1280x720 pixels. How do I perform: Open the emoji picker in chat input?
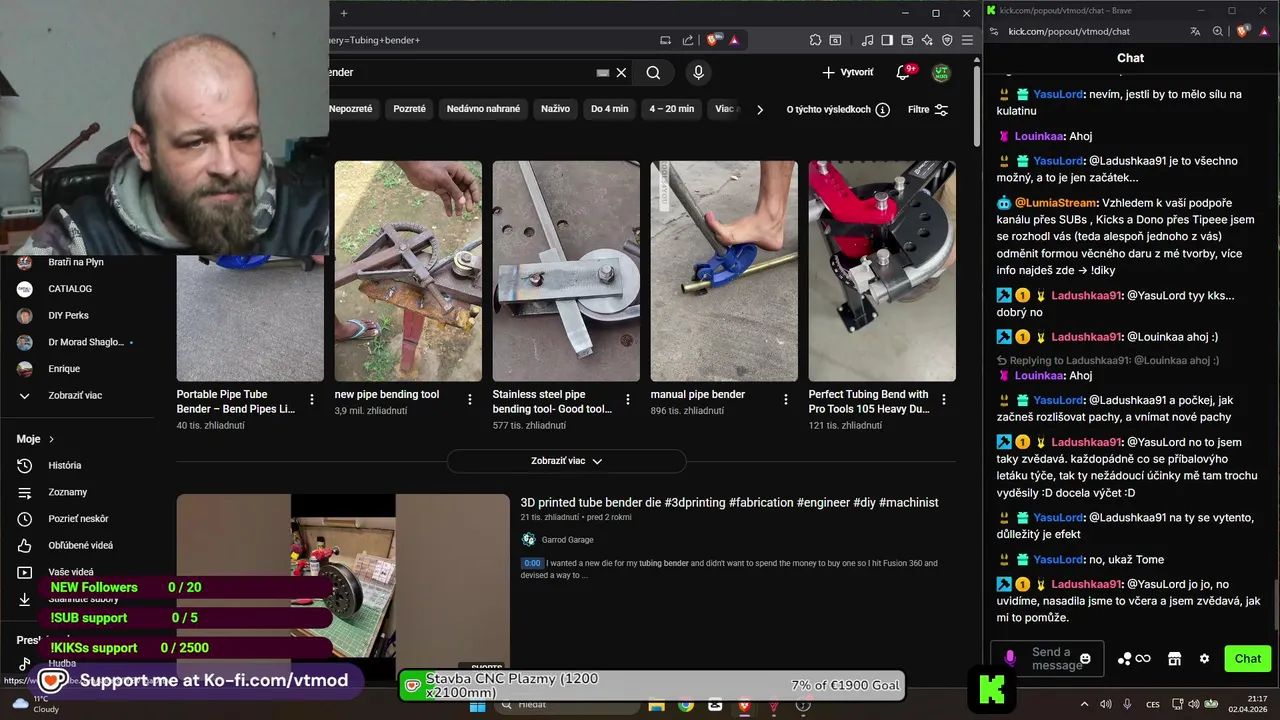[x=1085, y=659]
